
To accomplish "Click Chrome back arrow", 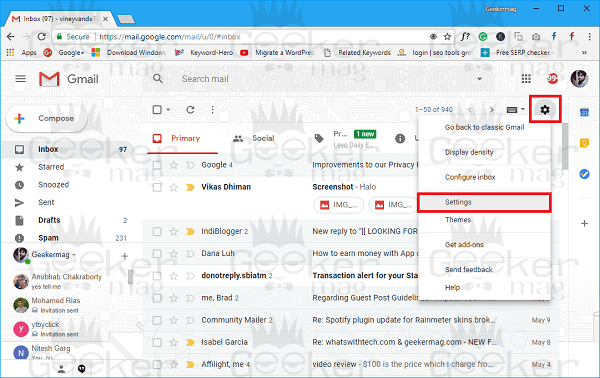I will [x=11, y=37].
